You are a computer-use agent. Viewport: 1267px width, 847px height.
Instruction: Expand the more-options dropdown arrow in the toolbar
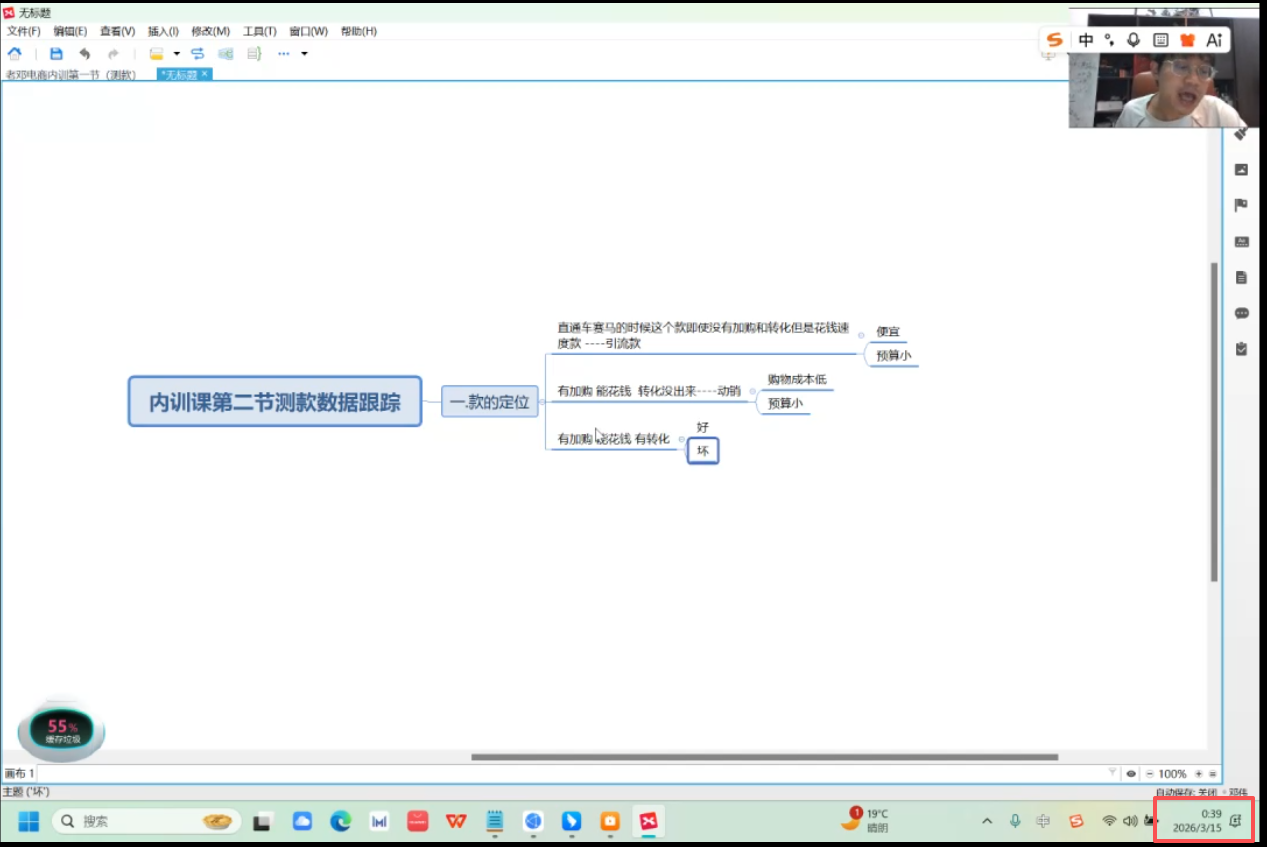pyautogui.click(x=304, y=54)
